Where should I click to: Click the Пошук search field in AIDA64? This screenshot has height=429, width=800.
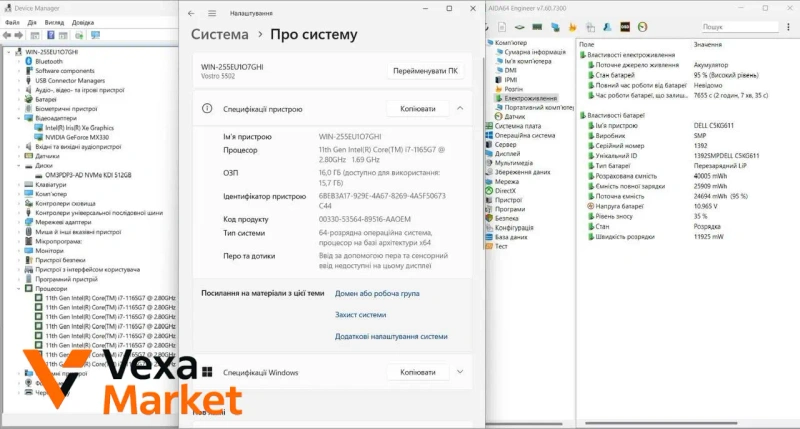(x=740, y=27)
